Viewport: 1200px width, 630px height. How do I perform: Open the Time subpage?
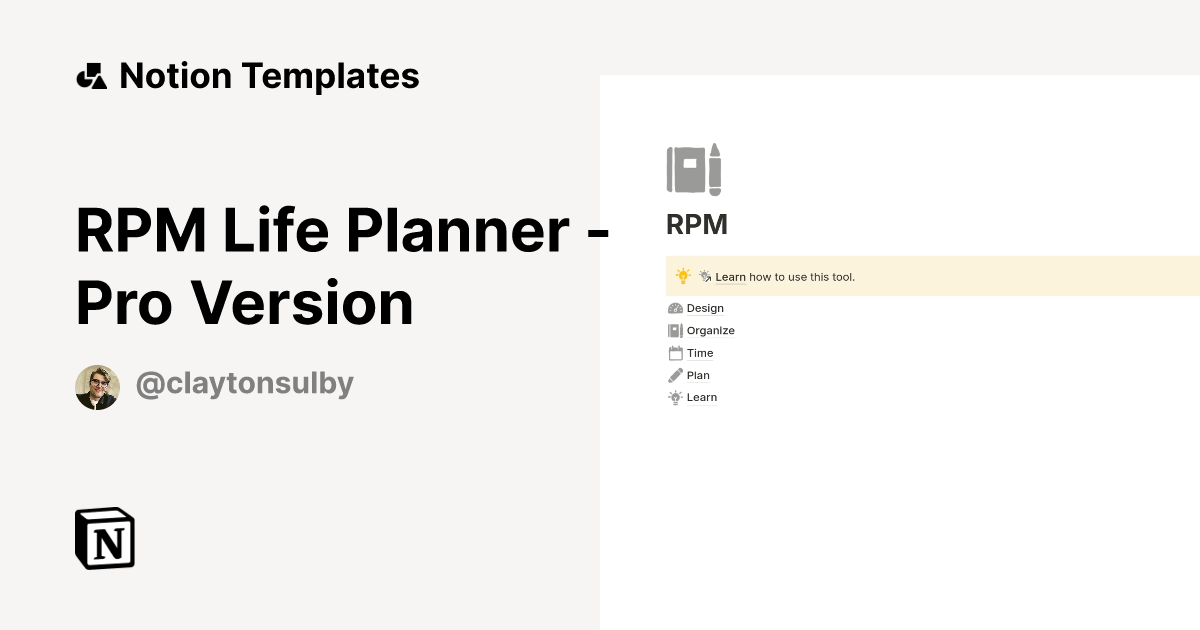[700, 353]
